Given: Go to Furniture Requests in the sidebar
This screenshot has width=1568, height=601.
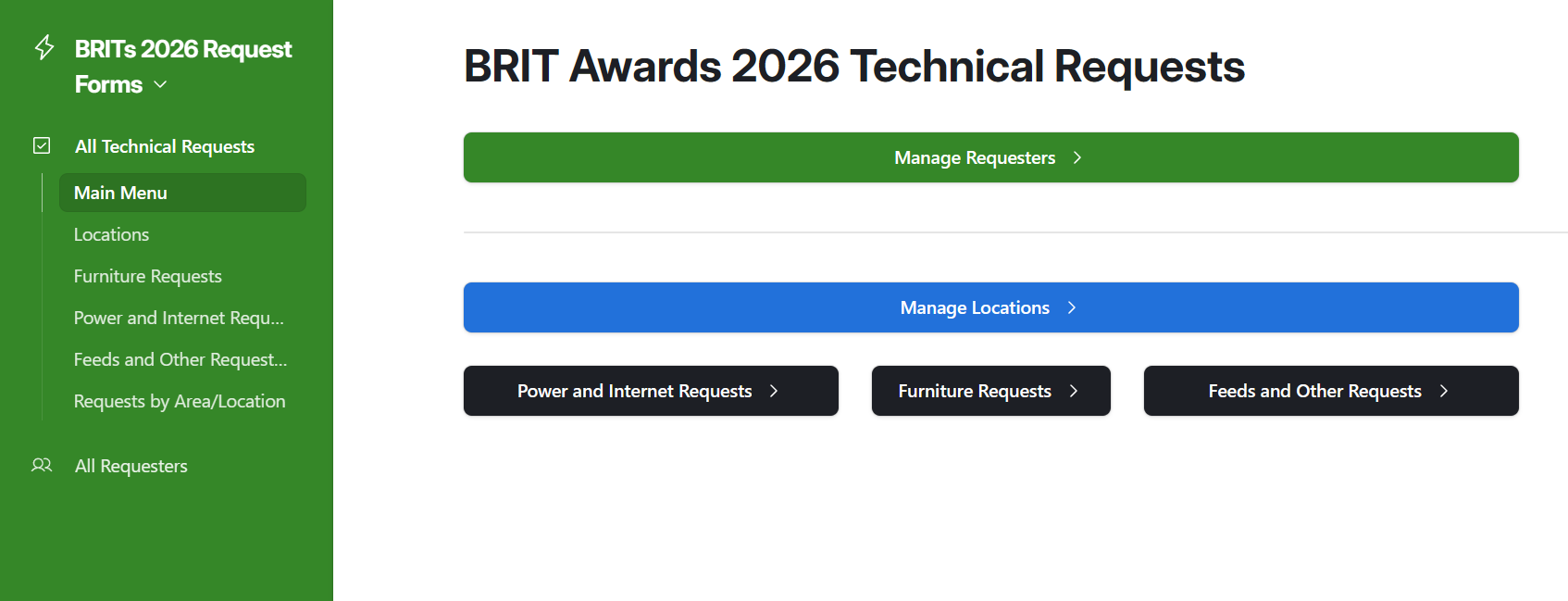Looking at the screenshot, I should click(x=147, y=276).
